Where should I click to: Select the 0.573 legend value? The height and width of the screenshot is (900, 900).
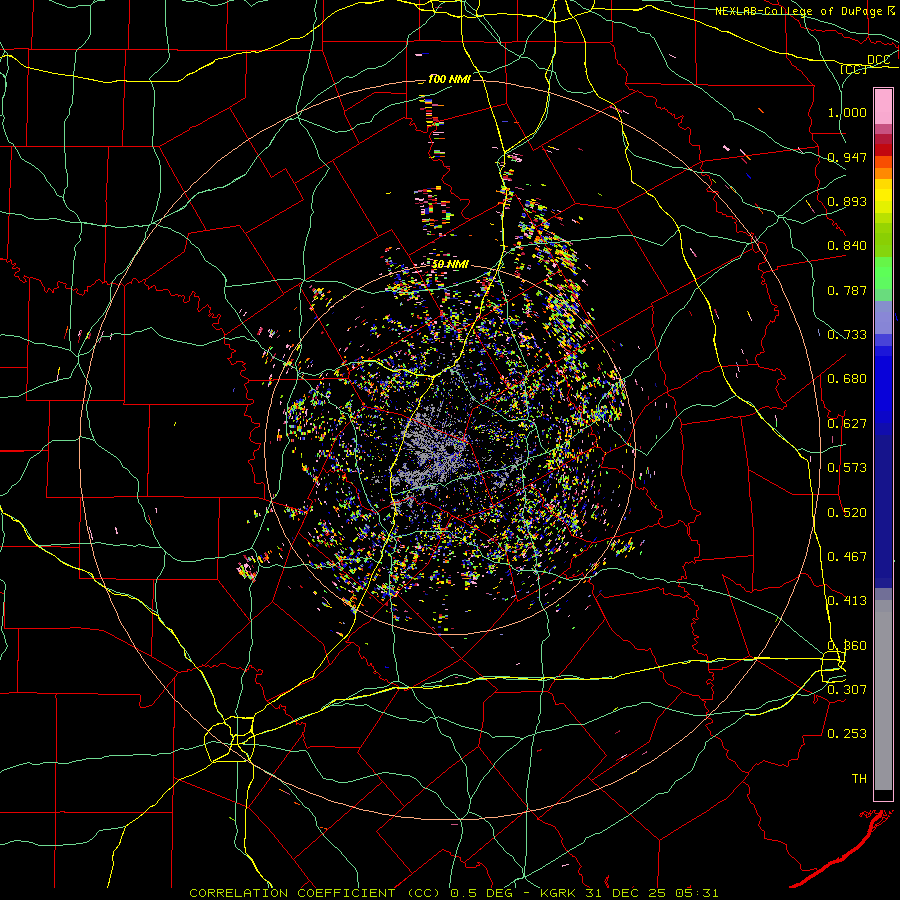(x=847, y=468)
